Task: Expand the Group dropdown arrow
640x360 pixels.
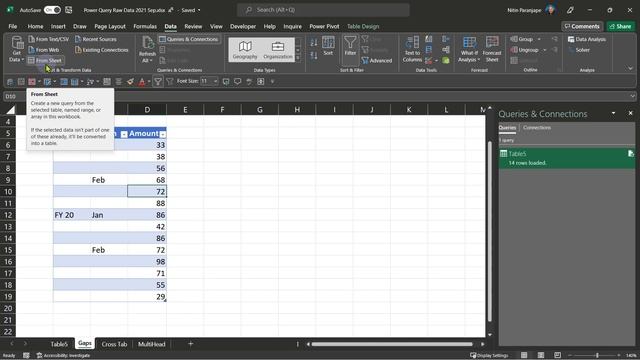Action: 539,39
